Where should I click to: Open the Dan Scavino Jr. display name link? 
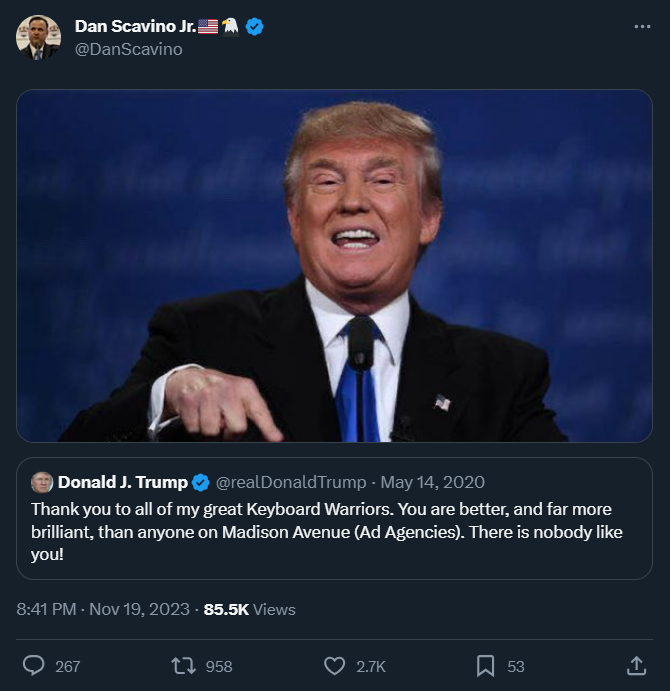pos(135,27)
